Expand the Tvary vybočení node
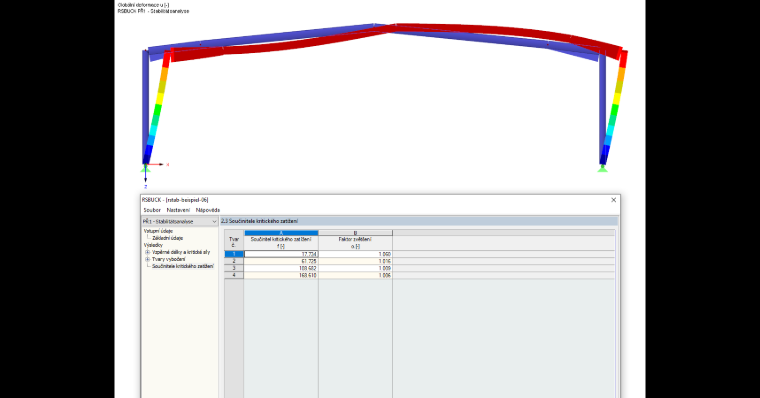 click(147, 259)
